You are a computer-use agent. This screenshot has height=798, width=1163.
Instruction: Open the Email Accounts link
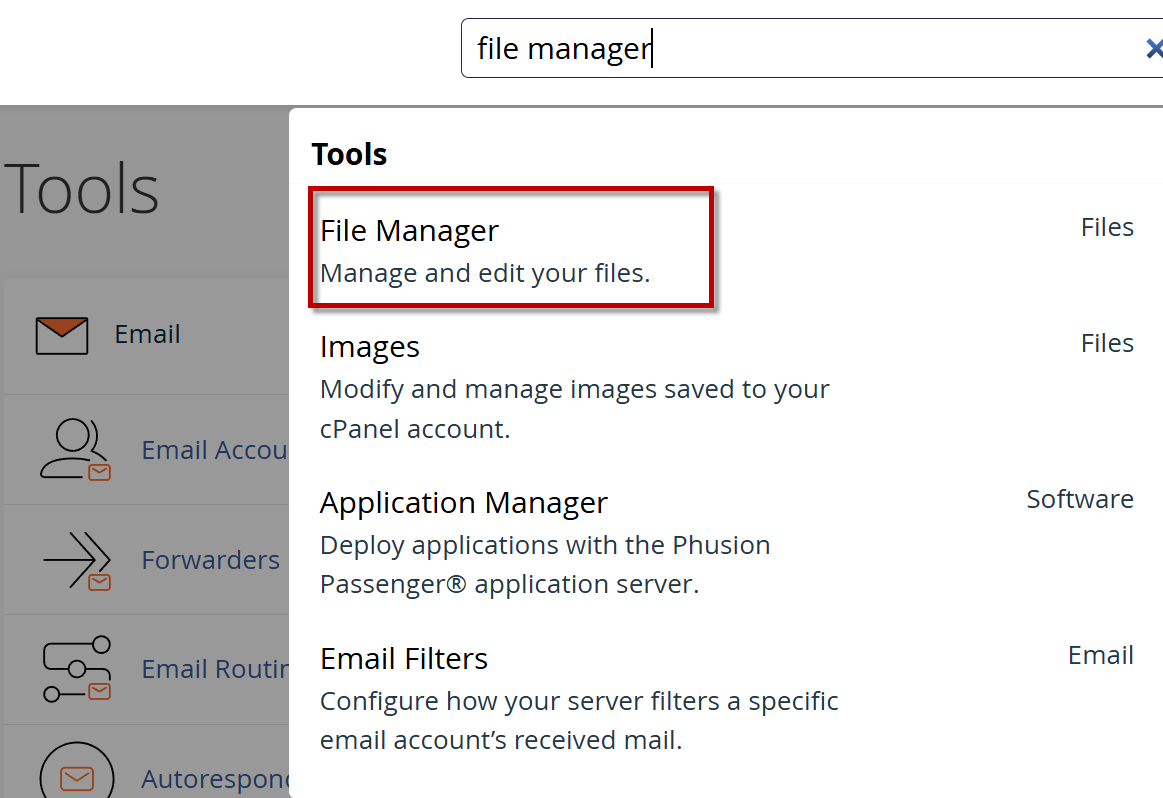(214, 450)
